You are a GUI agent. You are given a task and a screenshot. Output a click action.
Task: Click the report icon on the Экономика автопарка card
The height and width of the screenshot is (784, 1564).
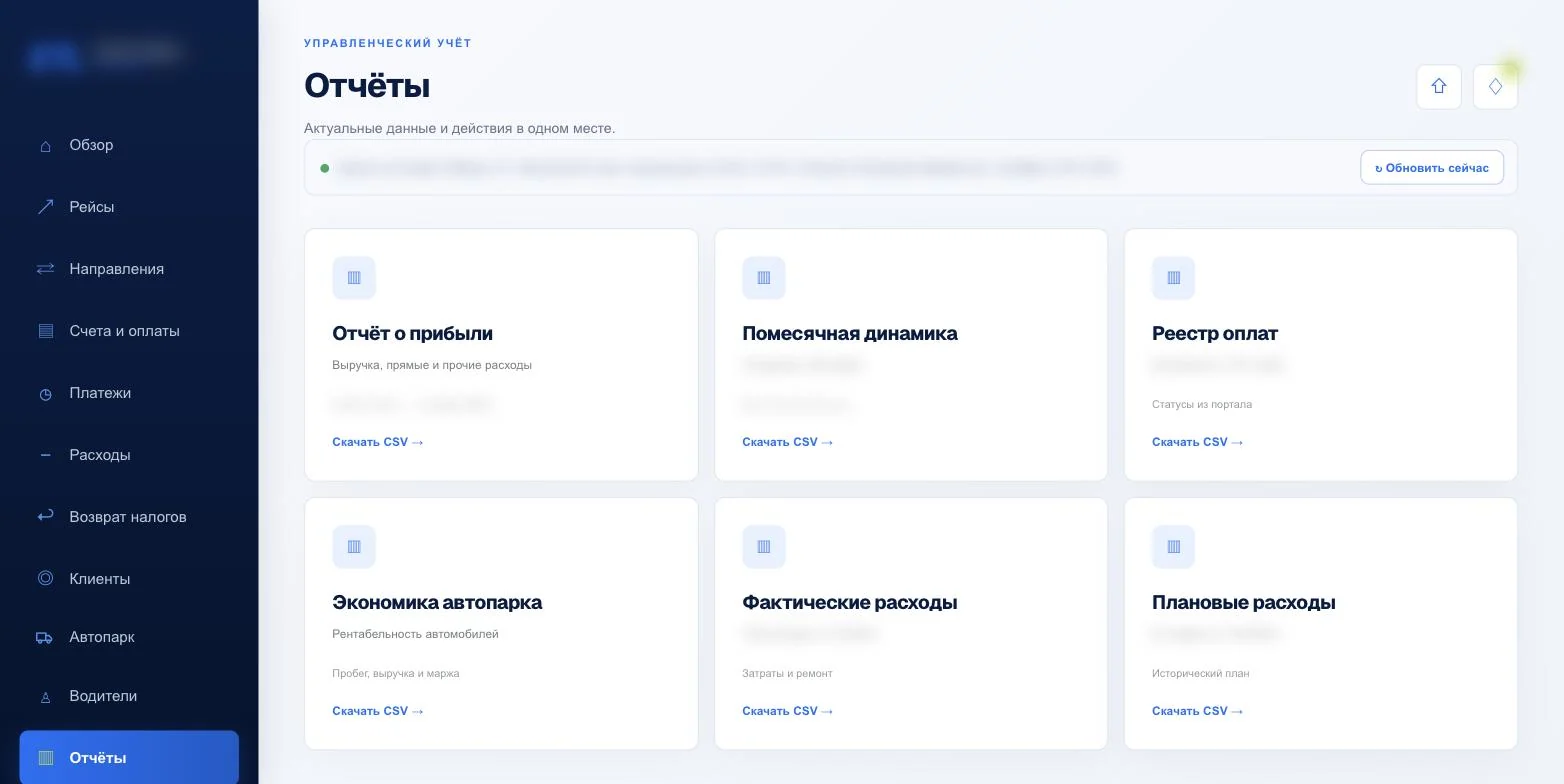(354, 547)
